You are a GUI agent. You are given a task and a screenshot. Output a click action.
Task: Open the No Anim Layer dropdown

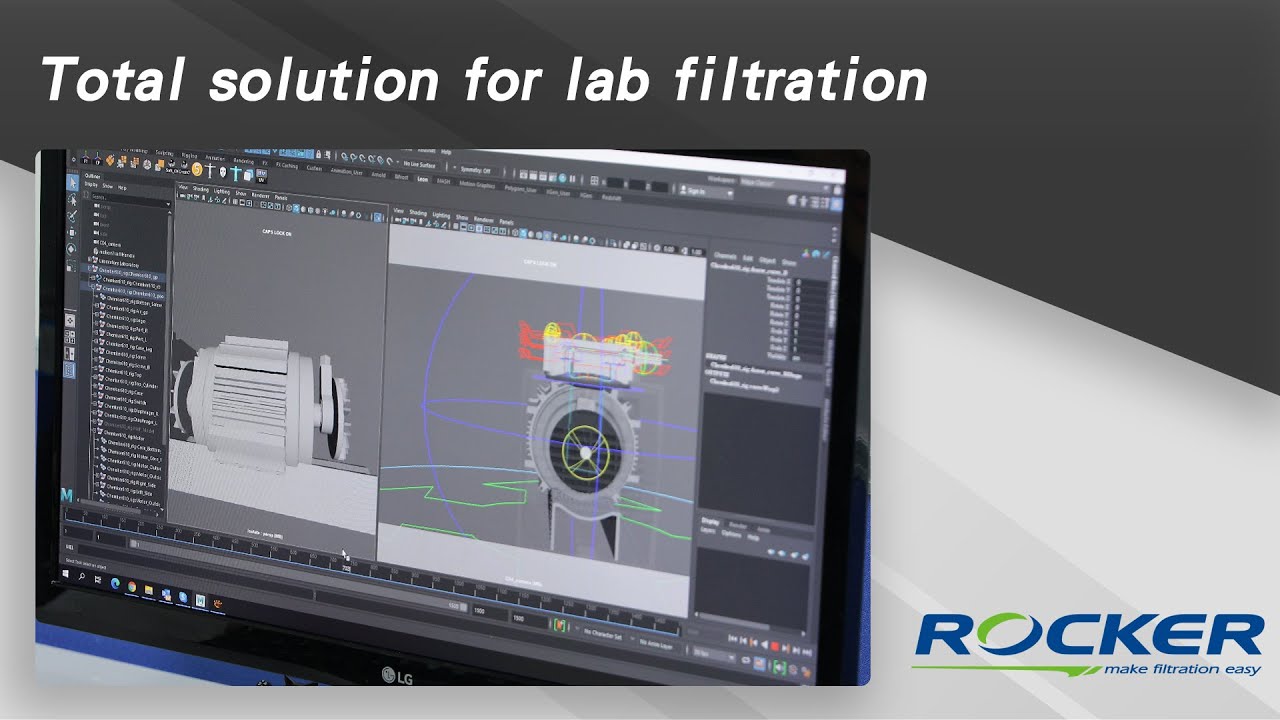pos(656,644)
